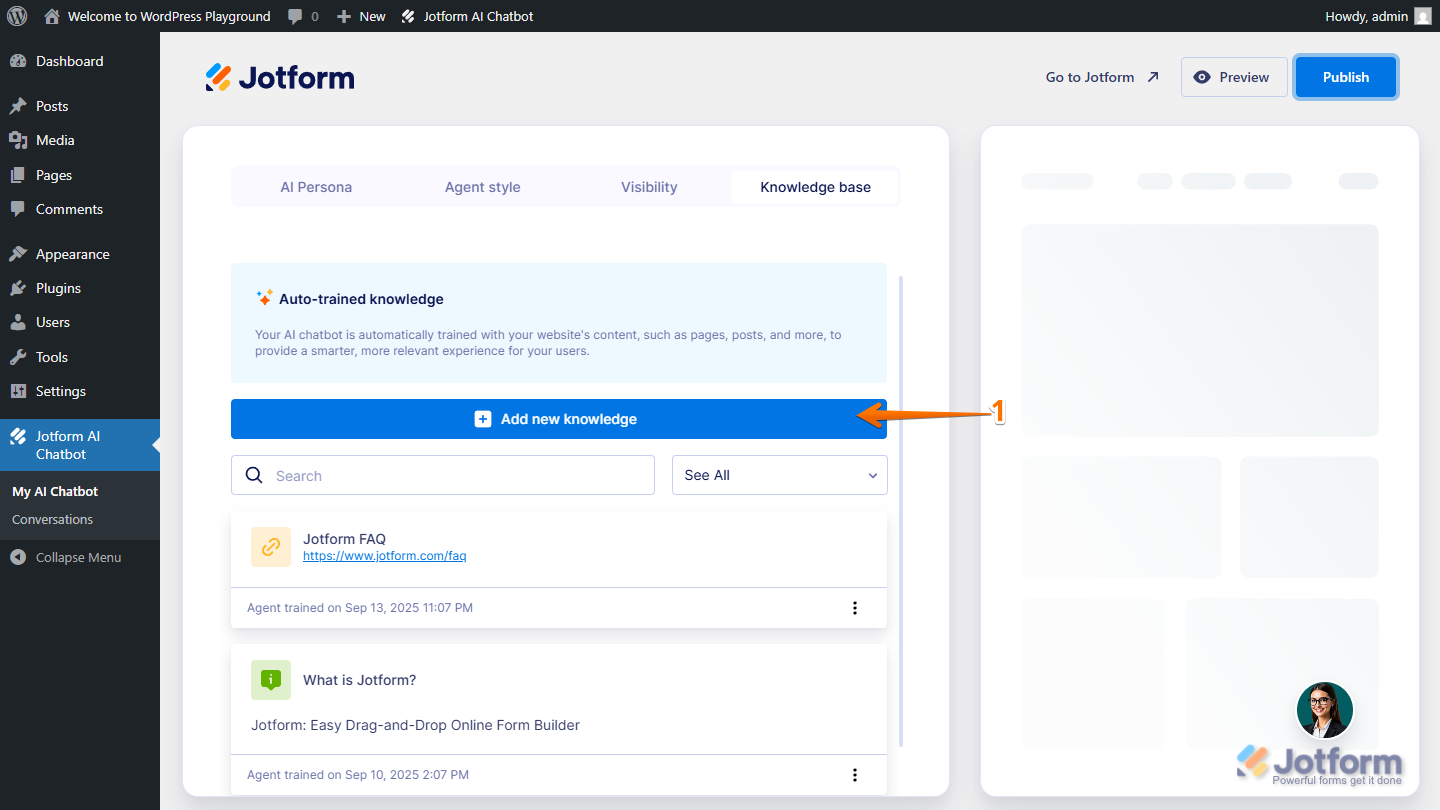Open the See All filter dropdown
Screen dimensions: 1440x810
780,475
